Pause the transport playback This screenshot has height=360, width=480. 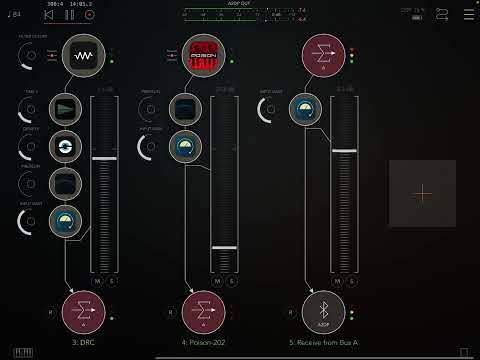click(x=70, y=15)
